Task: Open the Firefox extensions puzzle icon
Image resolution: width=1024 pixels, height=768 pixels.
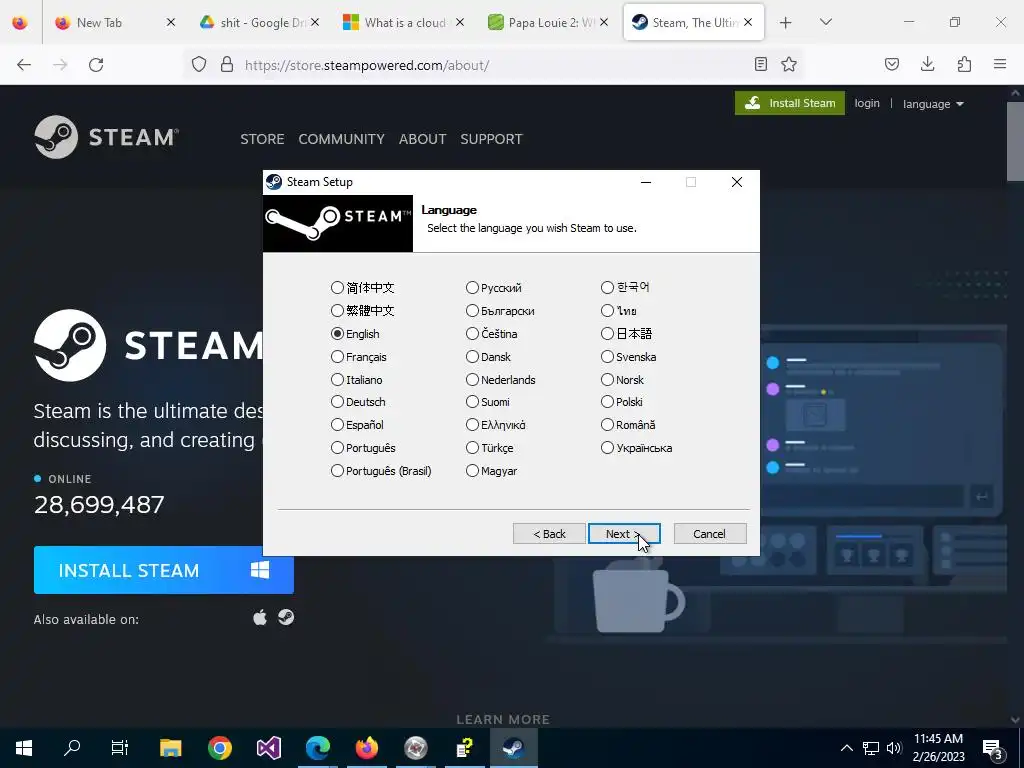Action: (x=964, y=64)
